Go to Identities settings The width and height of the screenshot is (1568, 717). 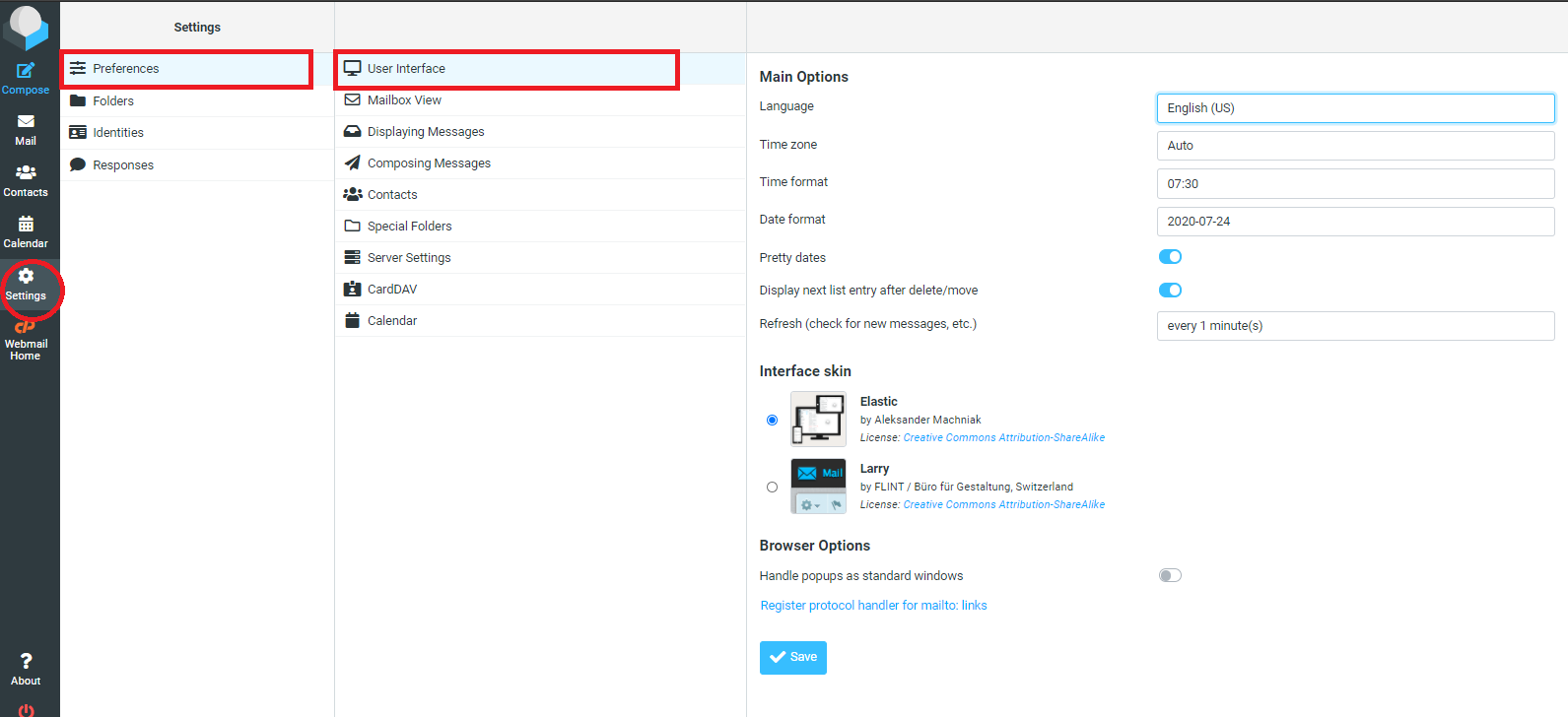click(118, 133)
